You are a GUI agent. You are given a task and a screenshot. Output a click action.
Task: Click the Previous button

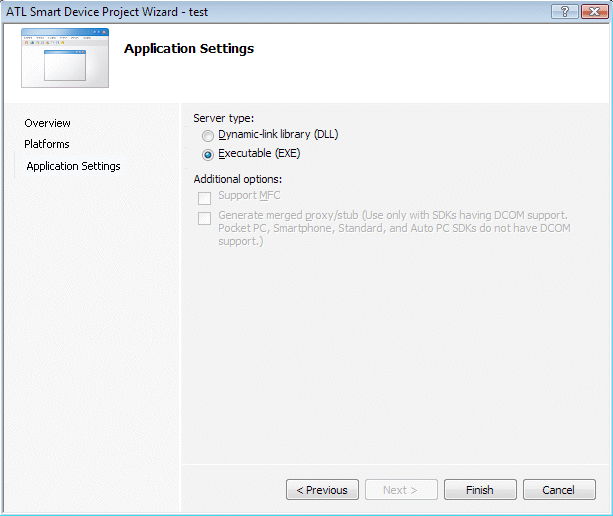322,489
